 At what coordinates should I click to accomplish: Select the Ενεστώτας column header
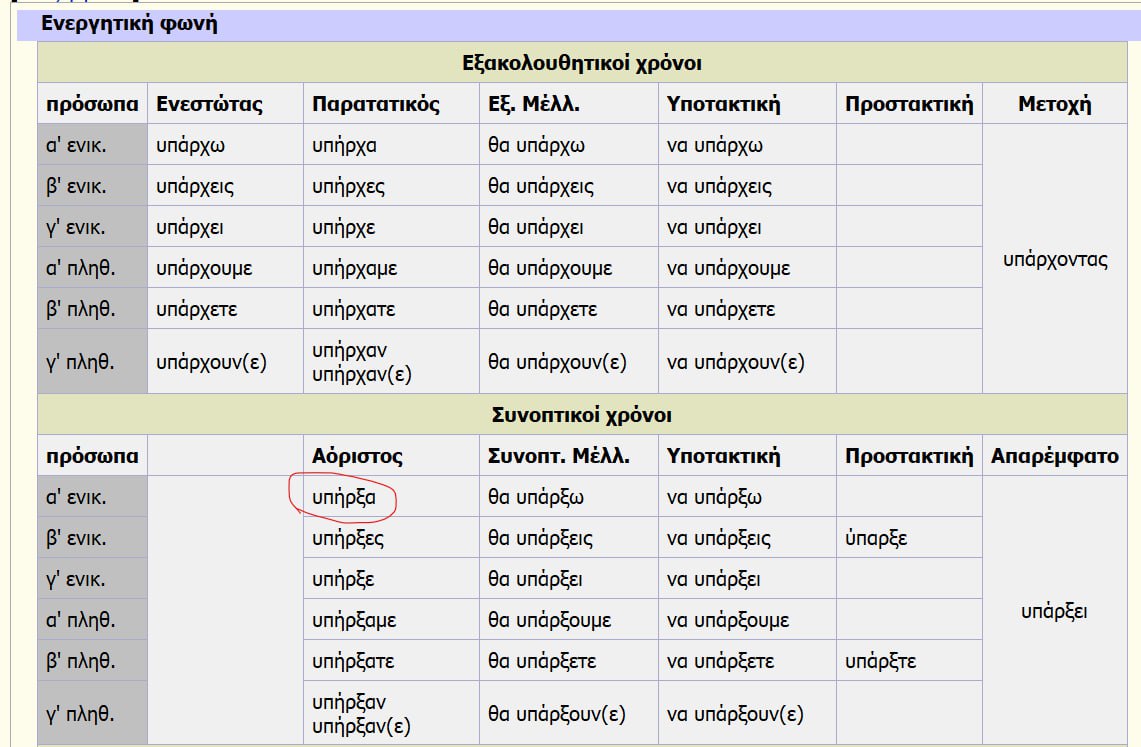pyautogui.click(x=210, y=104)
